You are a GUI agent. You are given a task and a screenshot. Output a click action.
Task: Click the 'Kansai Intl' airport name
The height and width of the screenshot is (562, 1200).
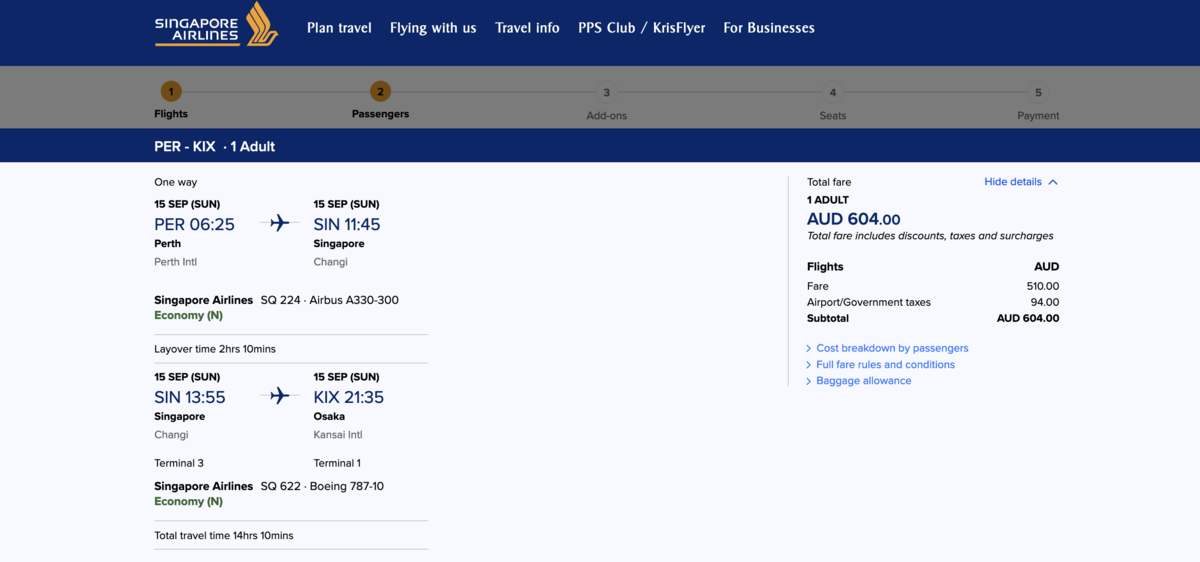[x=338, y=435]
